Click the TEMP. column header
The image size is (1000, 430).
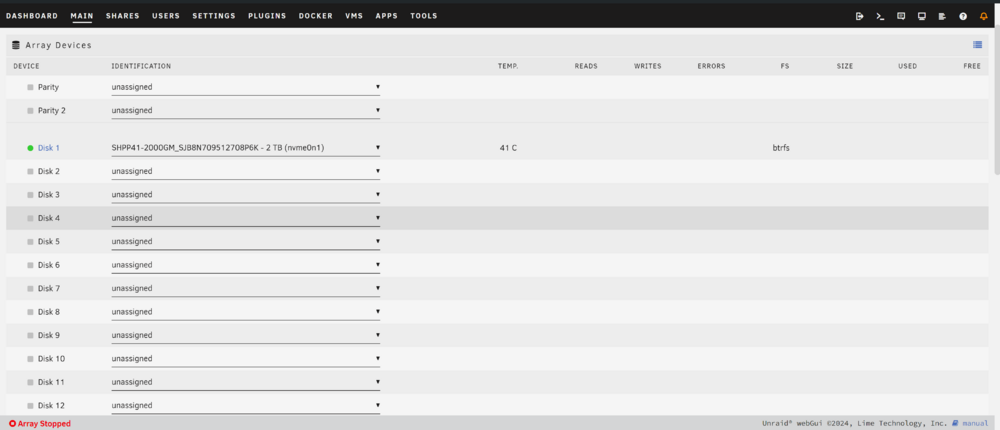pos(508,66)
